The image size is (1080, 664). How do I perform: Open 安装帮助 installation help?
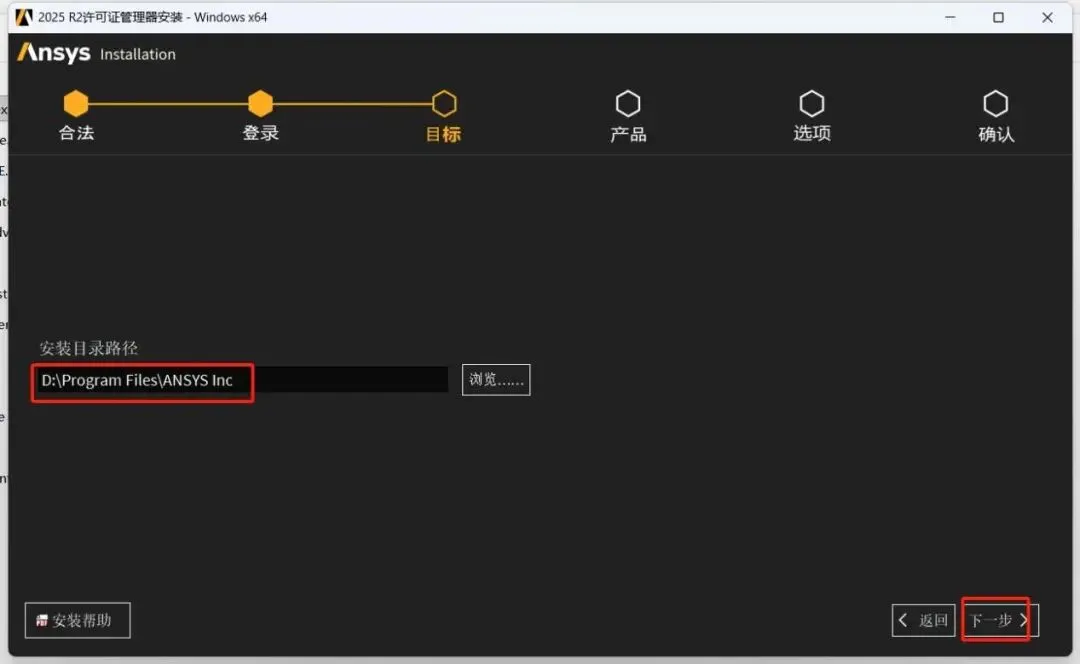[78, 620]
